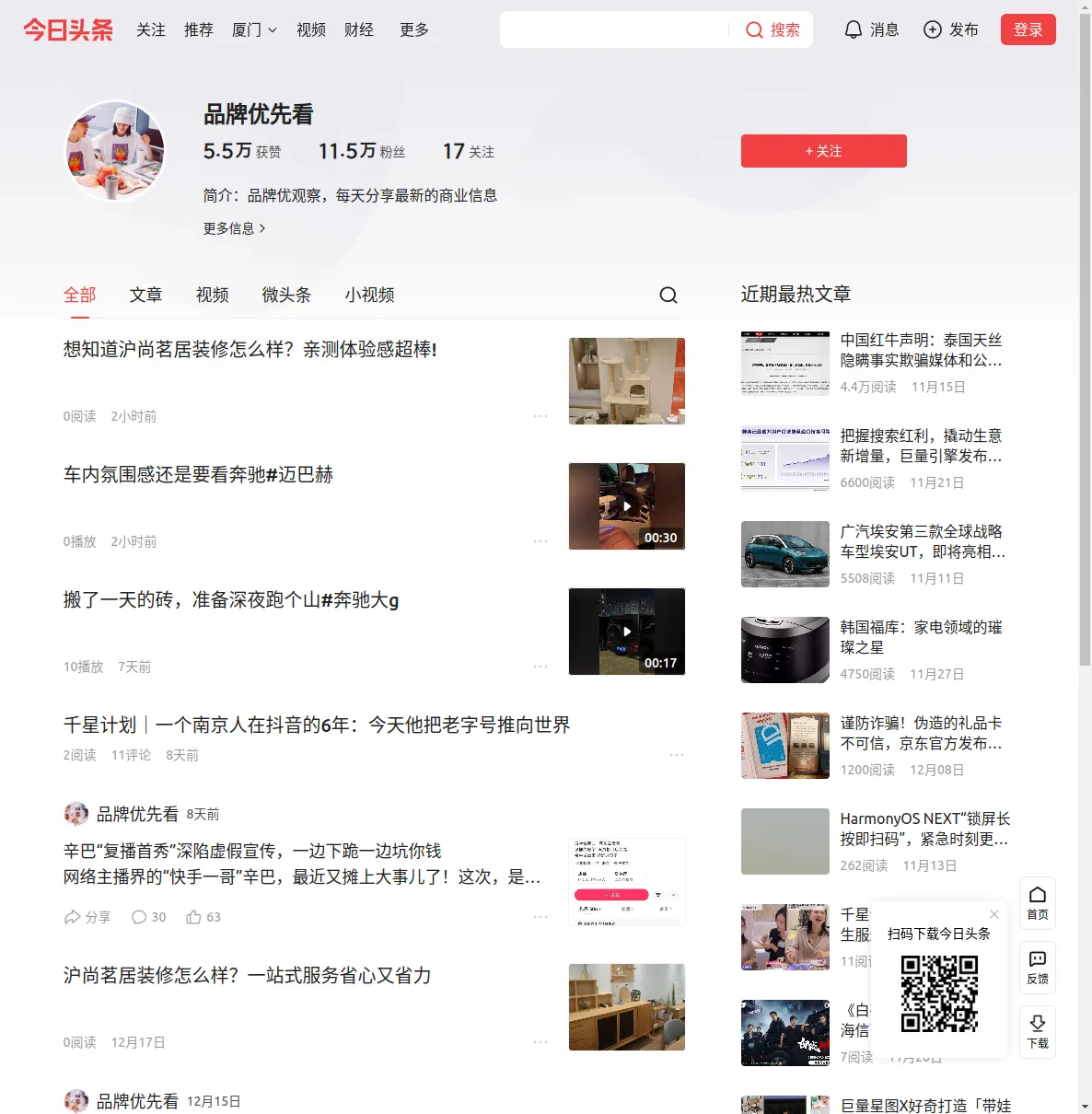The image size is (1092, 1114).
Task: Open hot article 中国红牛声明
Action: coord(922,351)
